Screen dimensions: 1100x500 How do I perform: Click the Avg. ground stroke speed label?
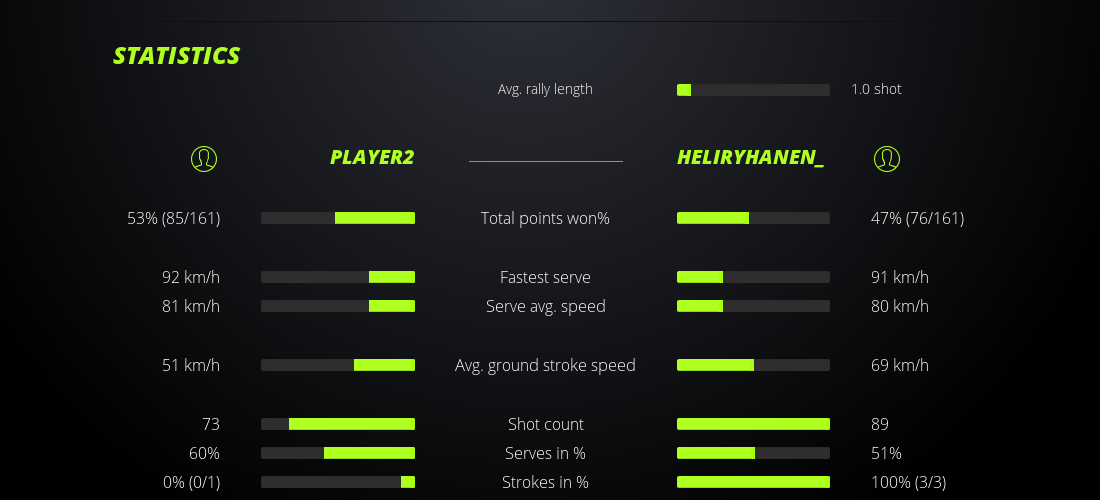[545, 365]
